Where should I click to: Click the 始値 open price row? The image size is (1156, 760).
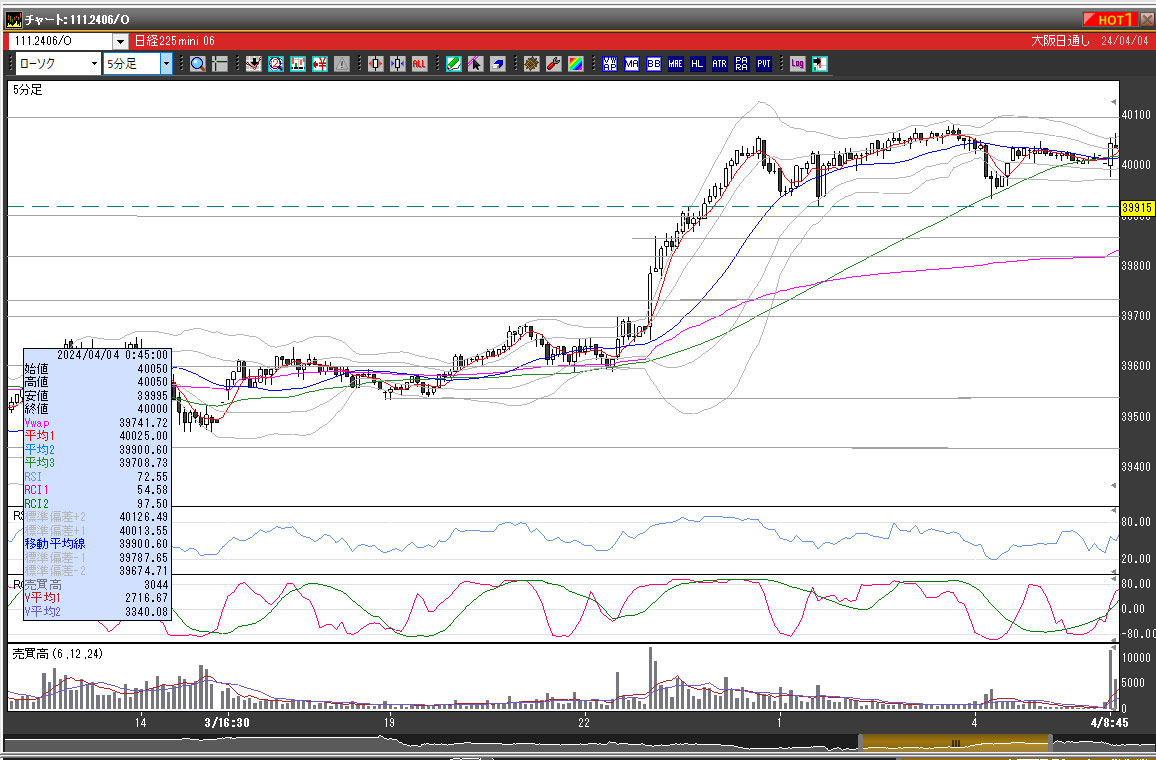tap(97, 369)
